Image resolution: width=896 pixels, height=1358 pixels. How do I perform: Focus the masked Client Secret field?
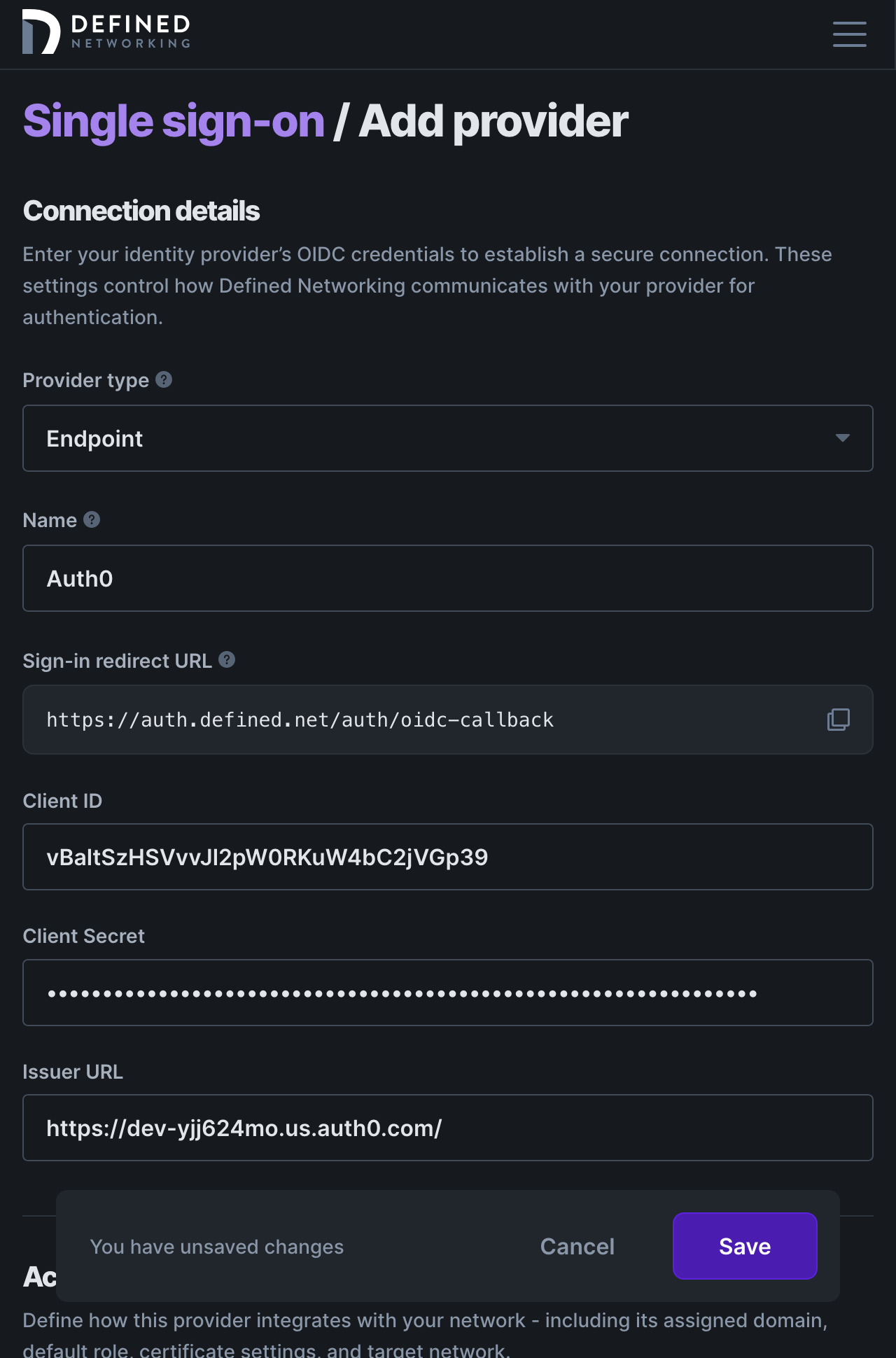448,992
